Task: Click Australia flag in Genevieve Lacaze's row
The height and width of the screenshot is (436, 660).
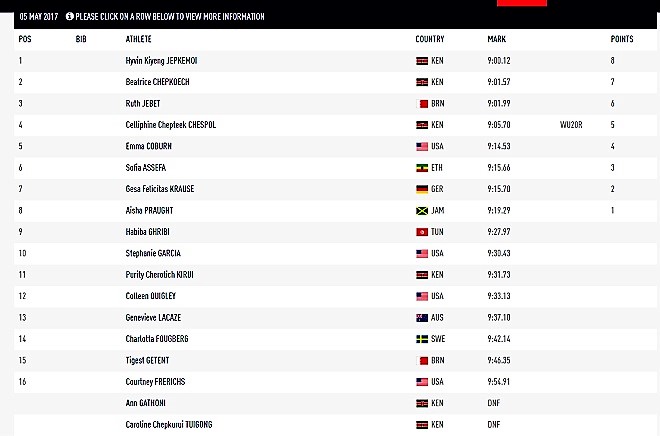Action: (421, 317)
